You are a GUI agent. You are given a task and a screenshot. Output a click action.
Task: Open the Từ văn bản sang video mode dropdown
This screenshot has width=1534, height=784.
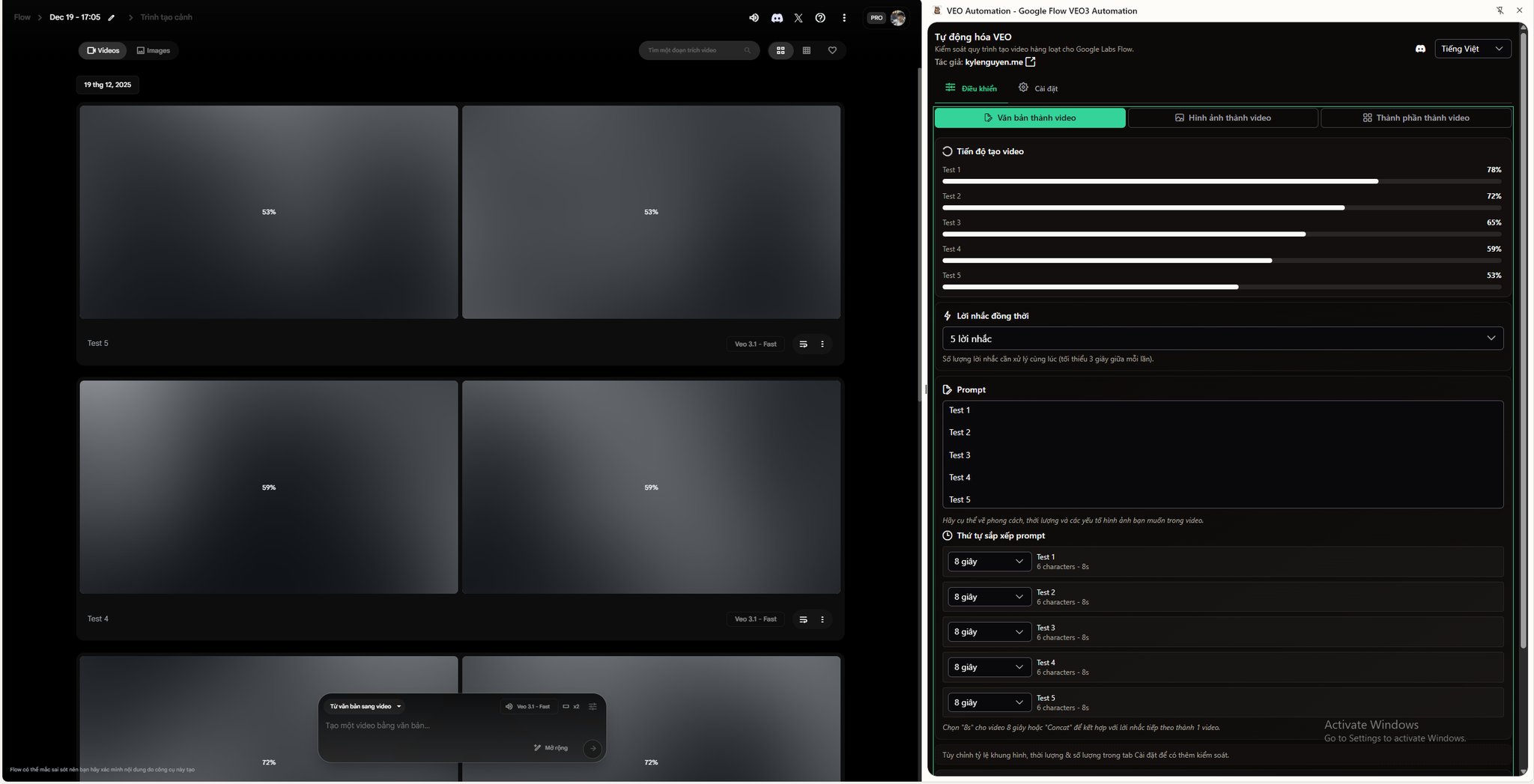(366, 707)
